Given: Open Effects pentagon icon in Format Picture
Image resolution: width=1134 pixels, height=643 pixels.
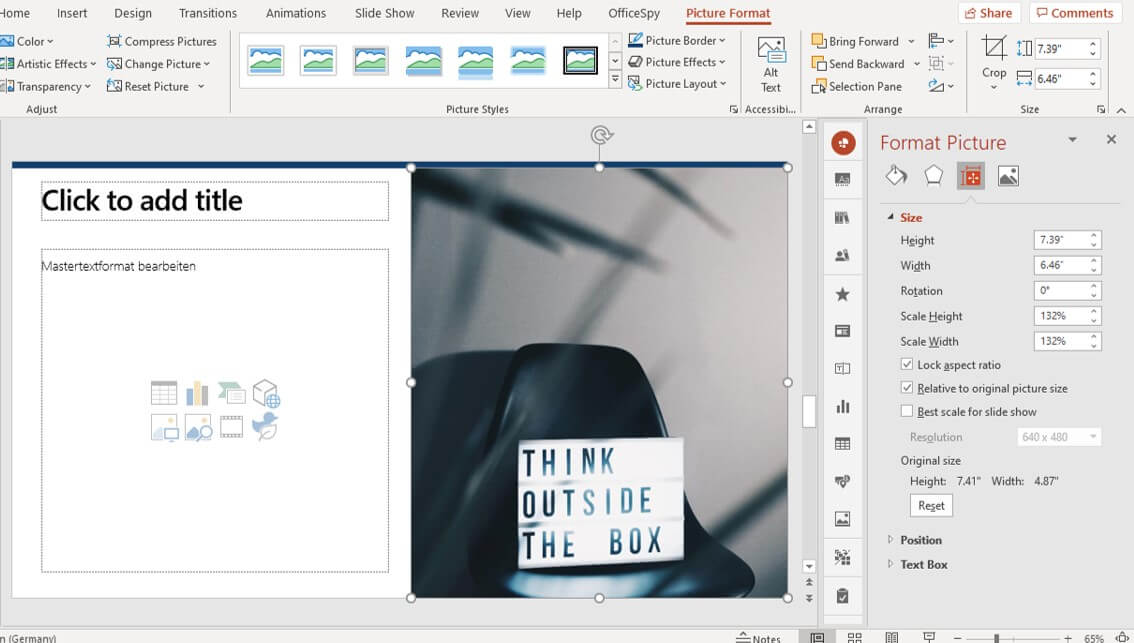Looking at the screenshot, I should pos(933,176).
